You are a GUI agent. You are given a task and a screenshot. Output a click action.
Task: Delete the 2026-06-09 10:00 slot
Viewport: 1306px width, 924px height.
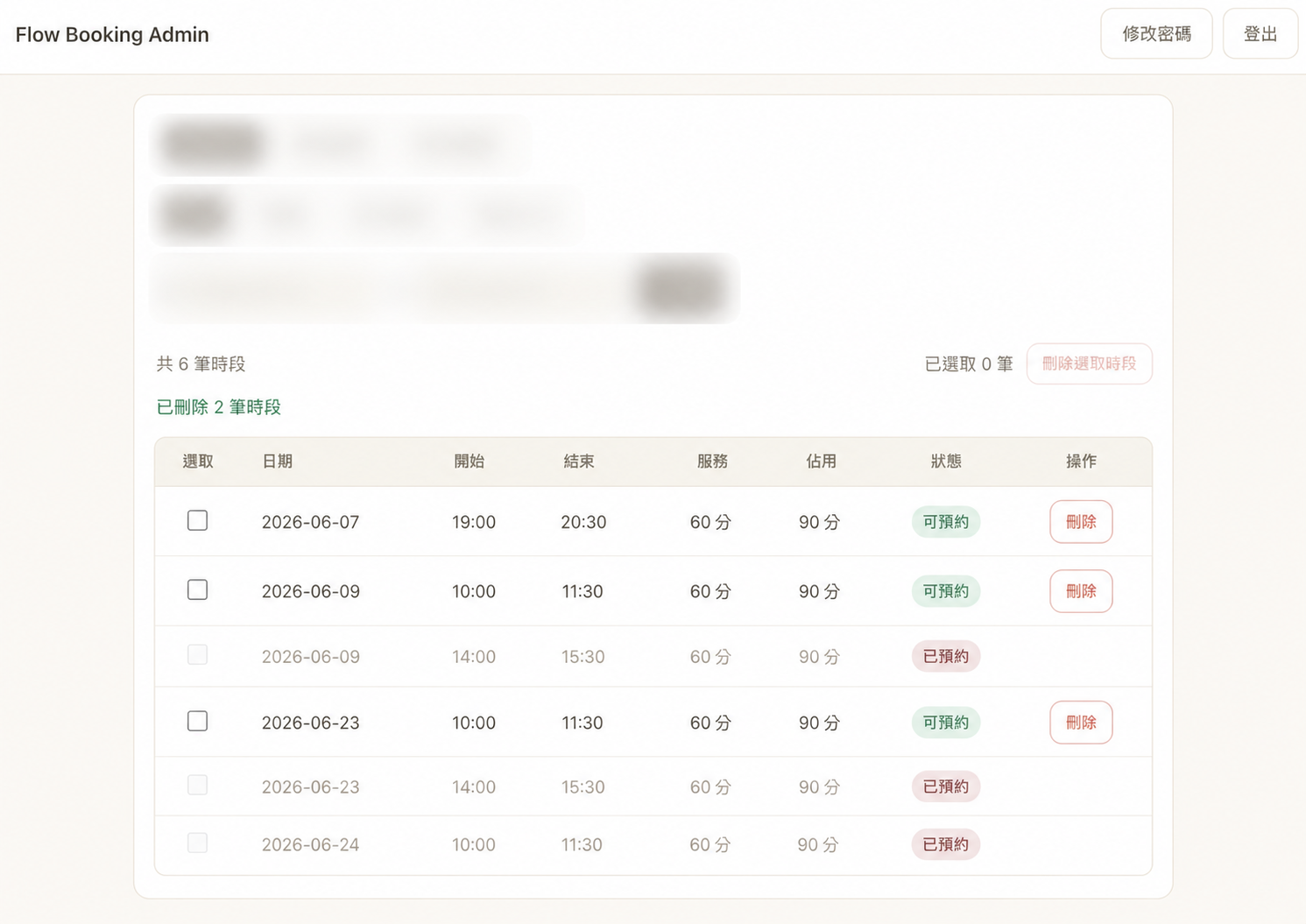click(x=1081, y=591)
